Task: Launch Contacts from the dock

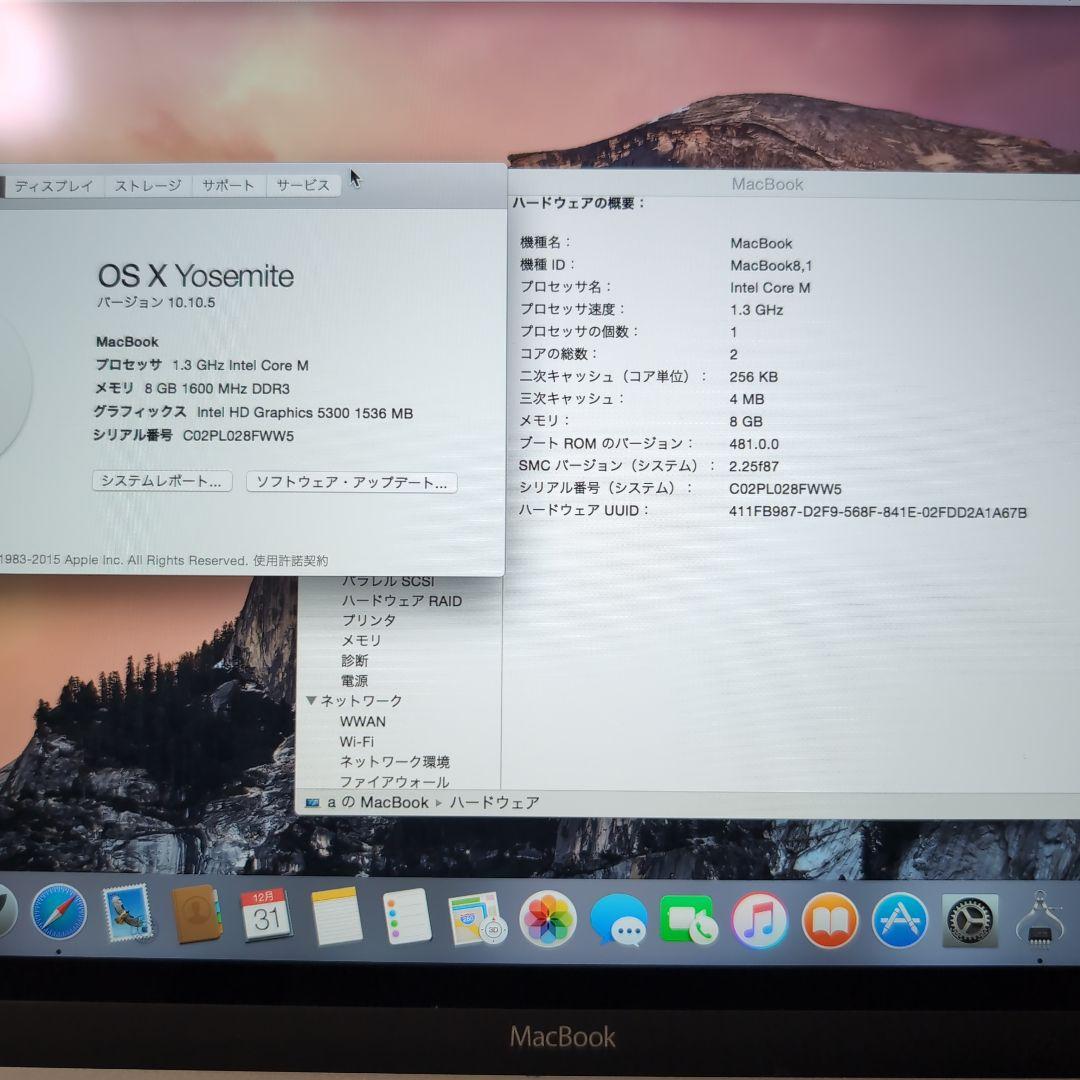Action: [197, 914]
